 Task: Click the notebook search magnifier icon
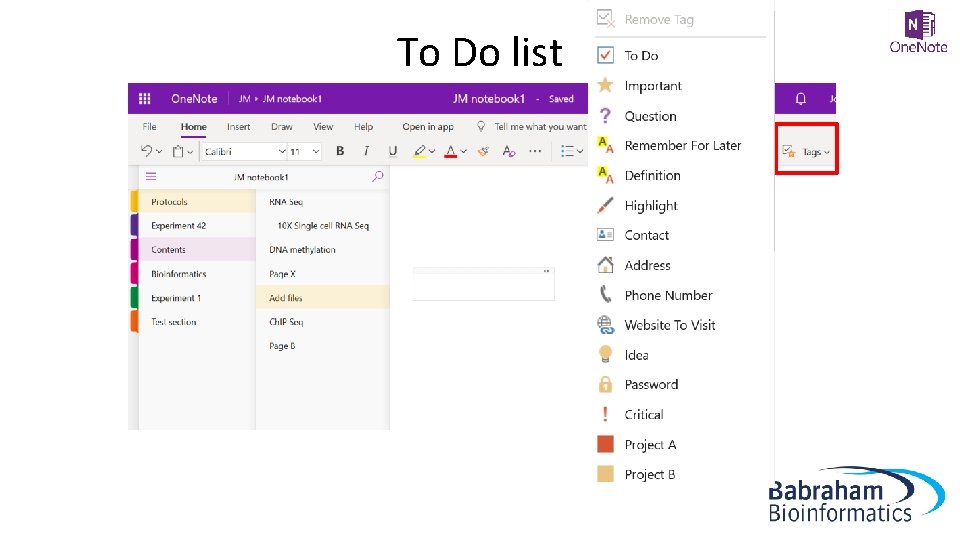click(x=377, y=176)
